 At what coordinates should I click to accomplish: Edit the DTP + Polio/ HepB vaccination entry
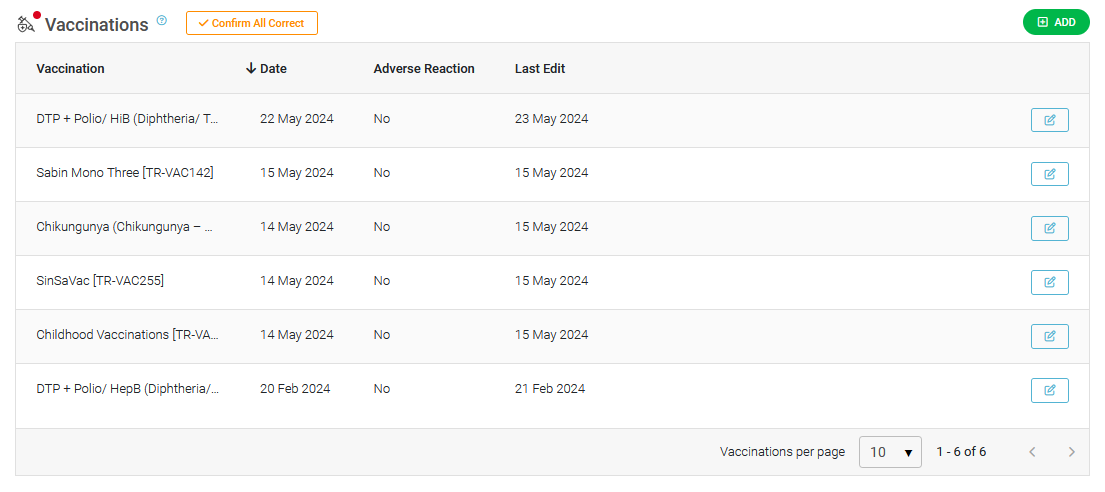(x=1049, y=390)
